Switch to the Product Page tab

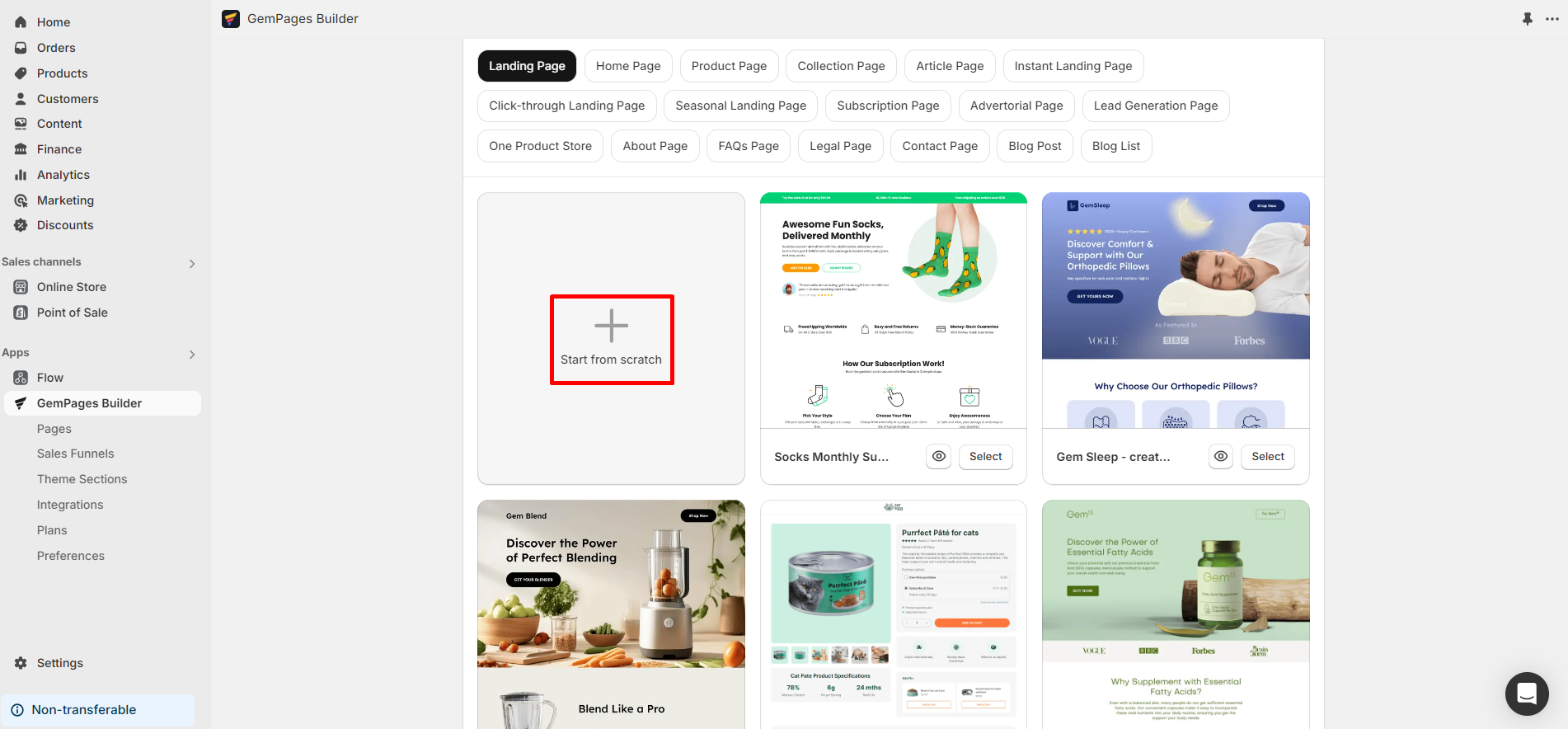[729, 66]
